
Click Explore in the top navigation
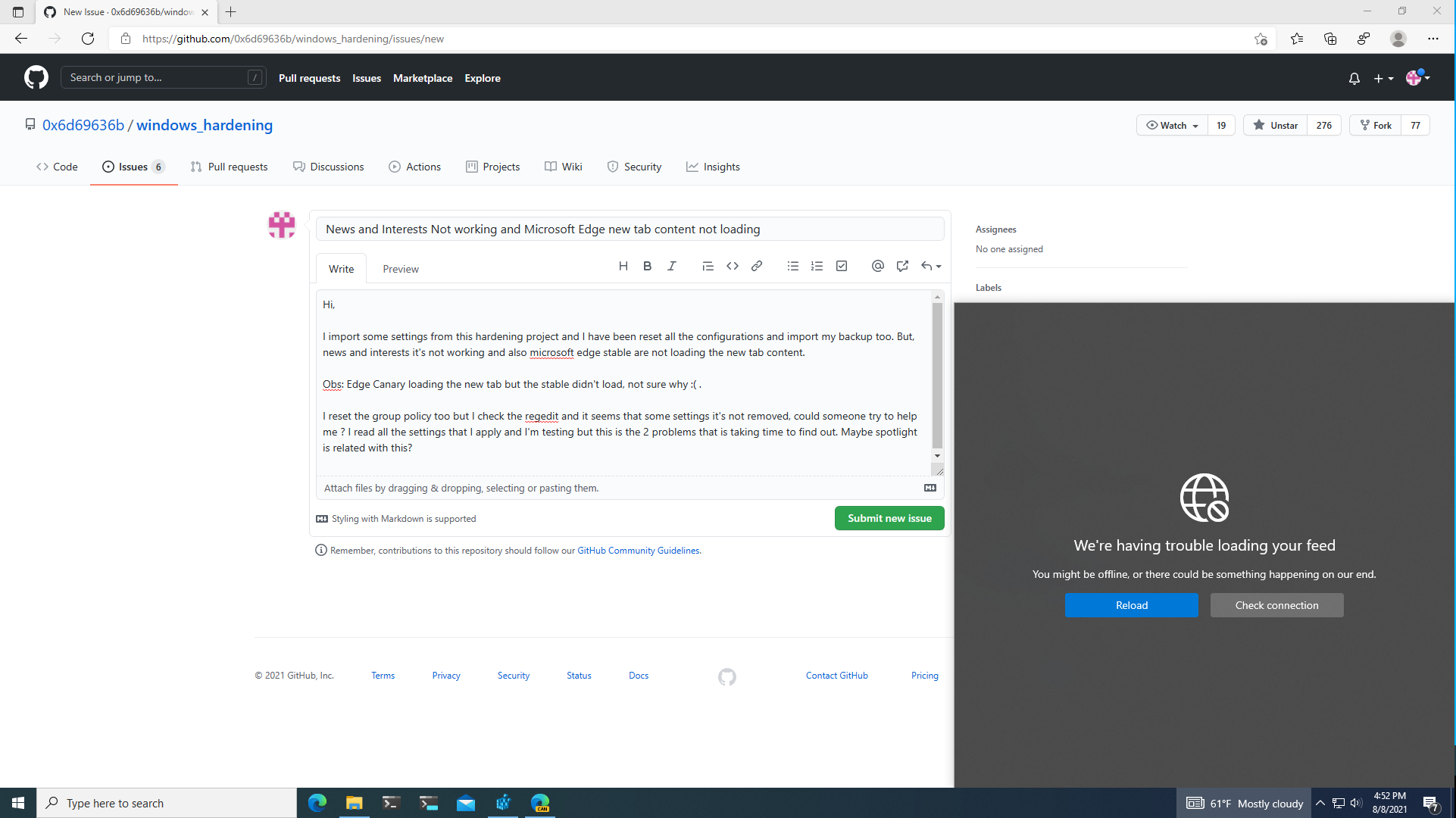483,78
